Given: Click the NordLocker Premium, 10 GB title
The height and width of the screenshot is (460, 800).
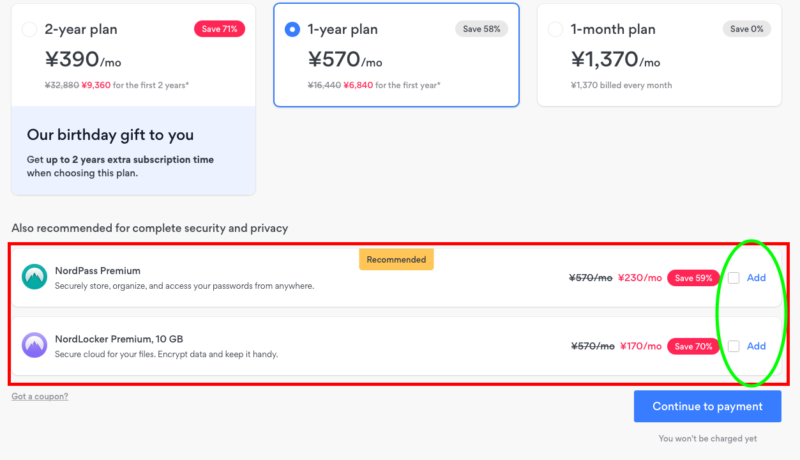Looking at the screenshot, I should (119, 339).
